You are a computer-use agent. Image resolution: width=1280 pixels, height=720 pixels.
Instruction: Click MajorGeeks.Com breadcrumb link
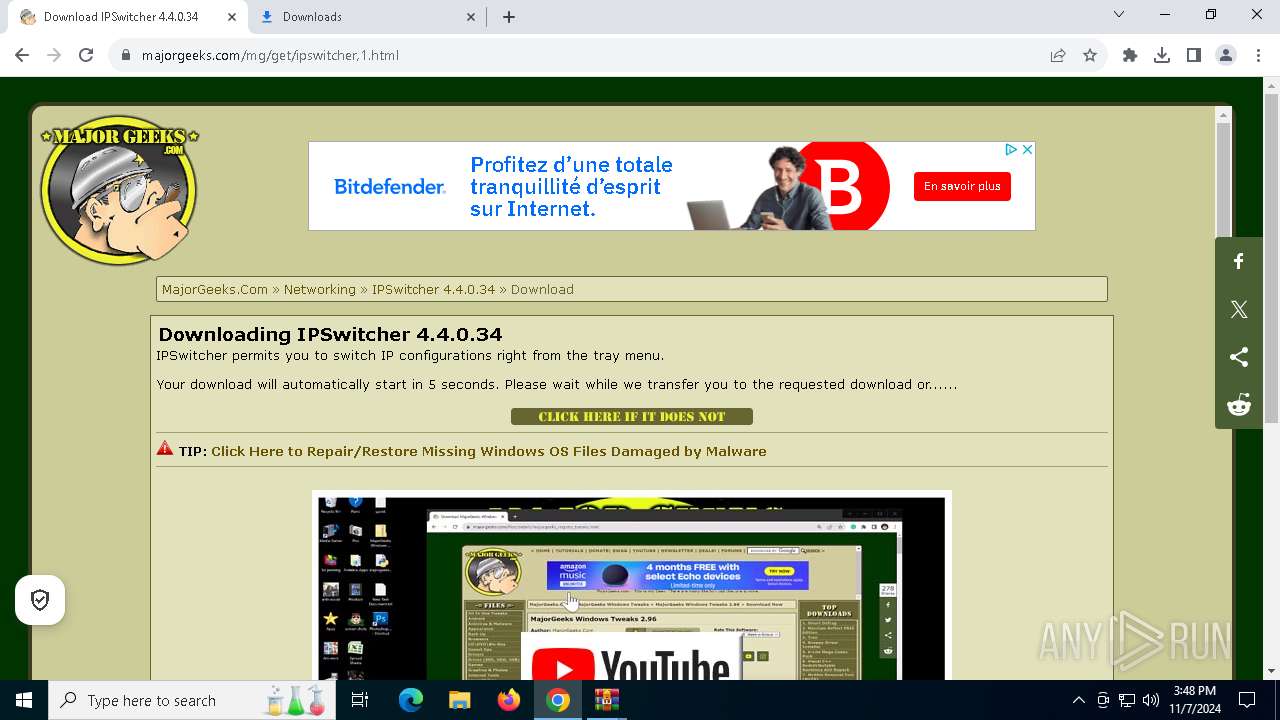pos(215,289)
